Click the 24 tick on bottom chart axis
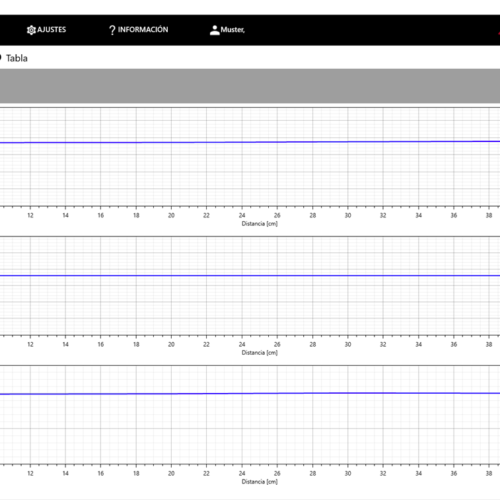This screenshot has width=500, height=500. (x=242, y=473)
